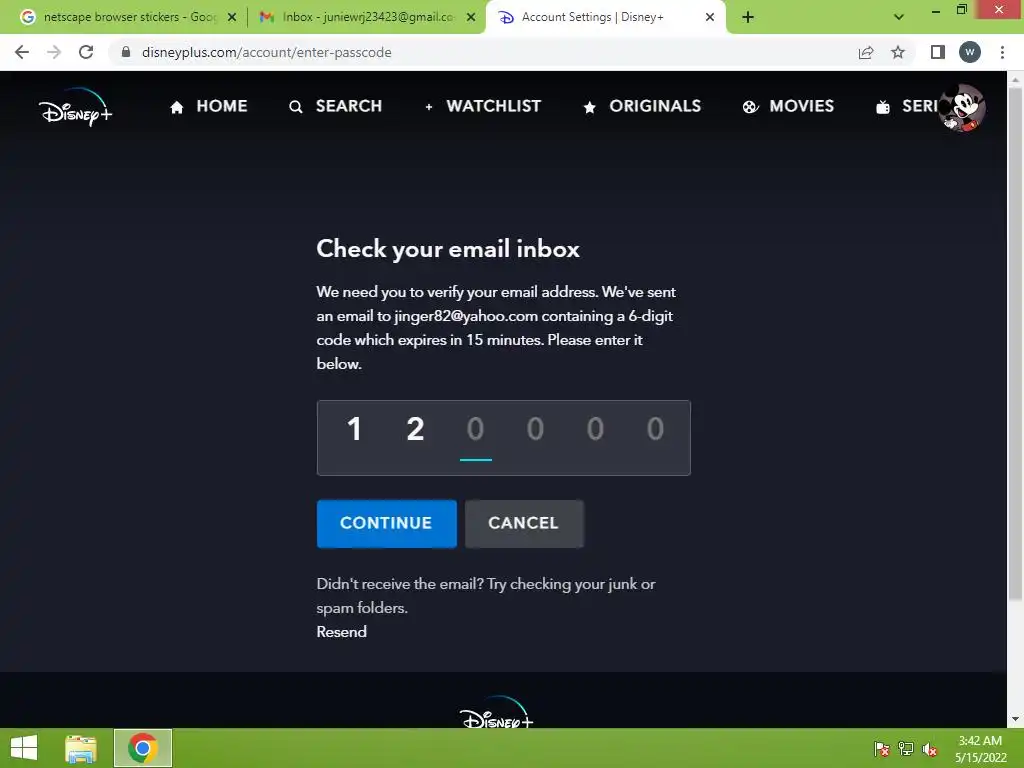The width and height of the screenshot is (1024, 768).
Task: Reload the current page
Action: 86,52
